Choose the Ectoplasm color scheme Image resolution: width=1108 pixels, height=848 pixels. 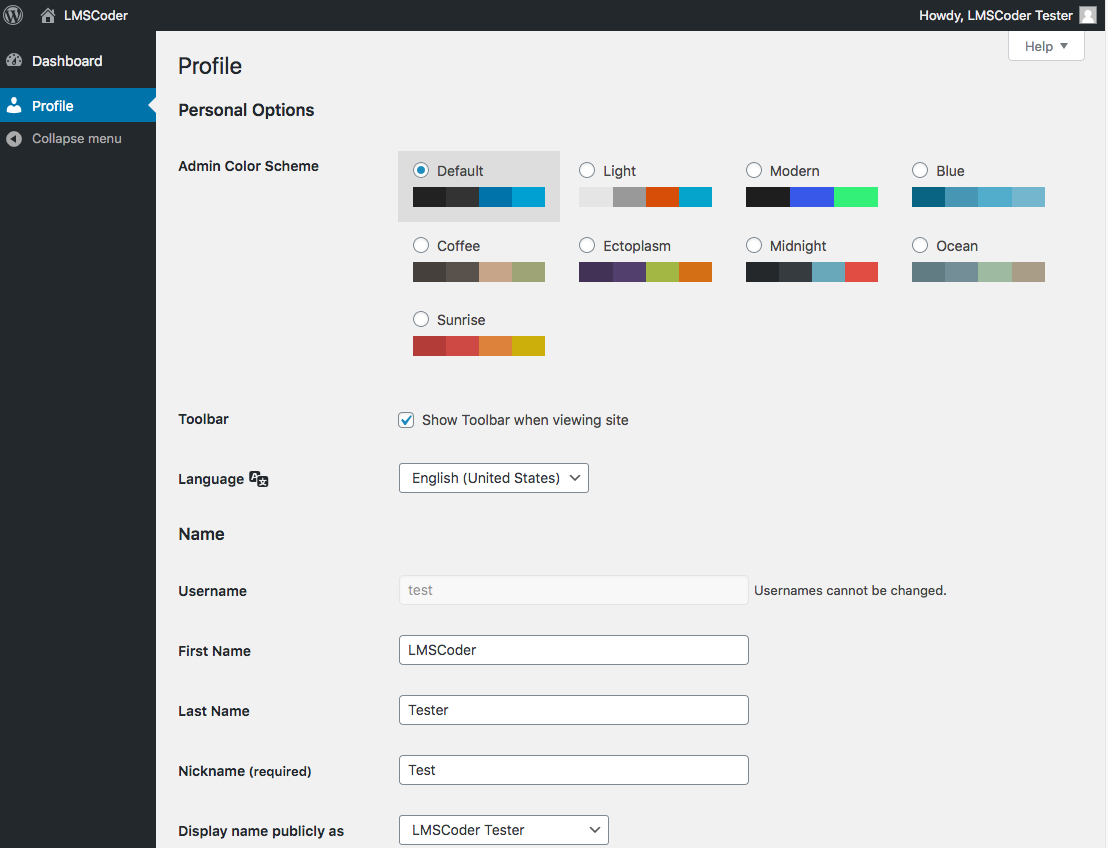click(587, 245)
